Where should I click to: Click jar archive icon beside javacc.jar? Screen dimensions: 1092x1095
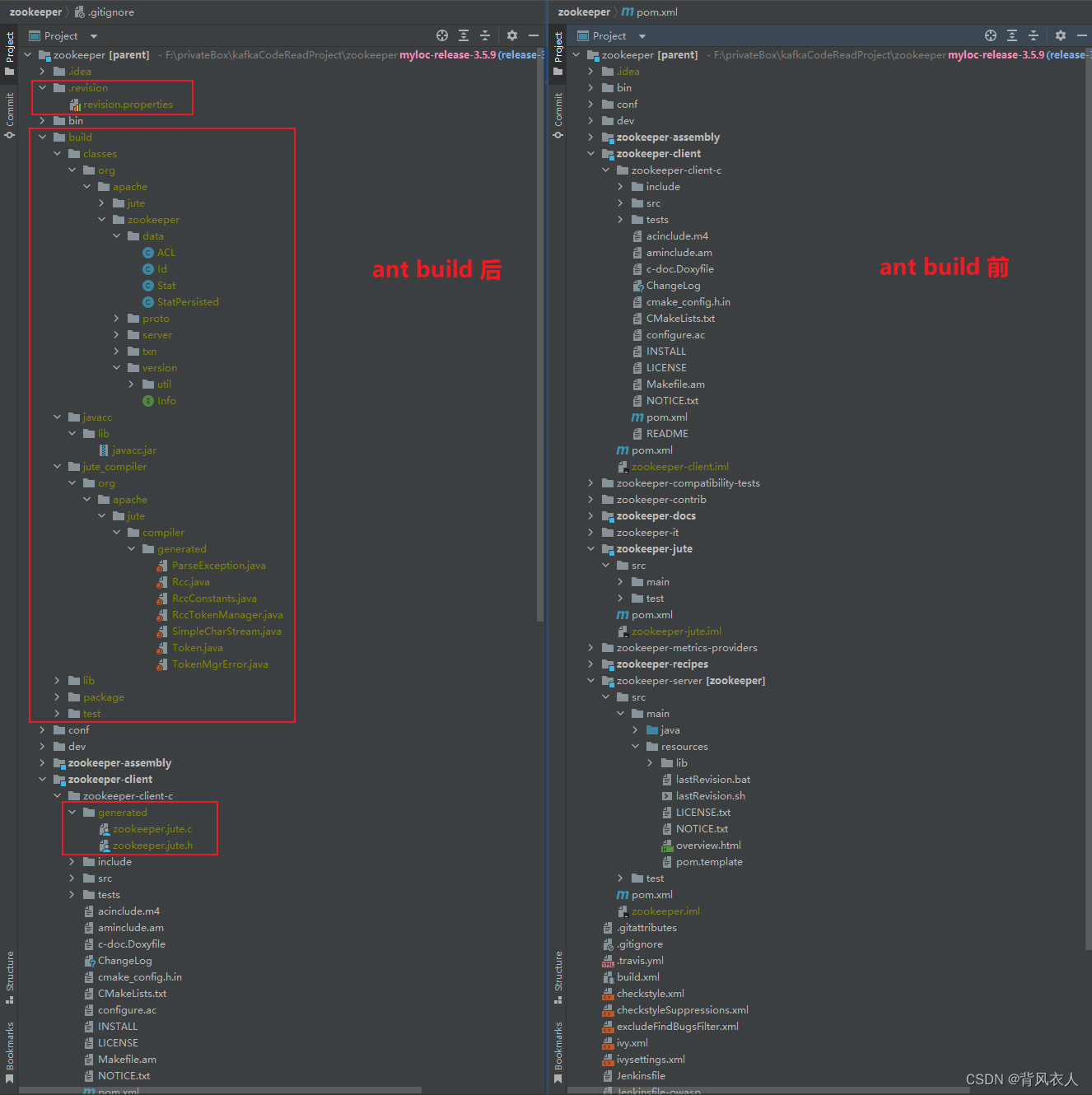point(104,450)
